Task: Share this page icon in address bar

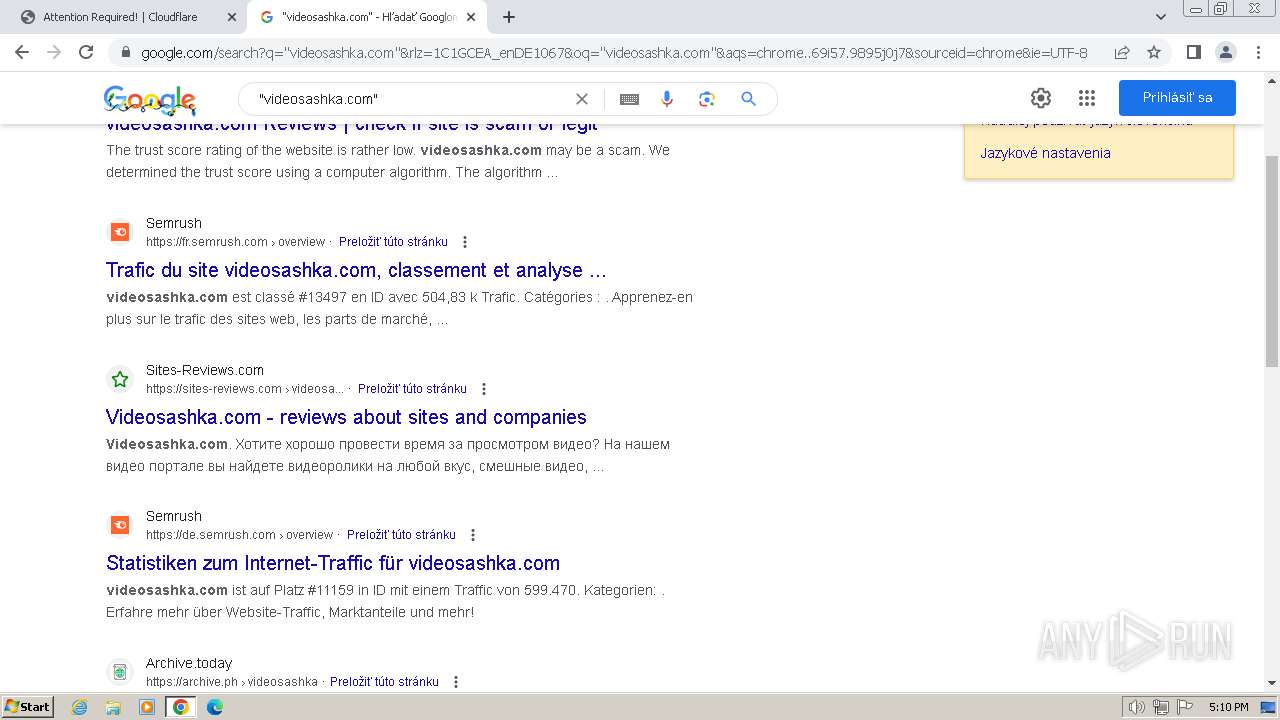Action: tap(1122, 52)
